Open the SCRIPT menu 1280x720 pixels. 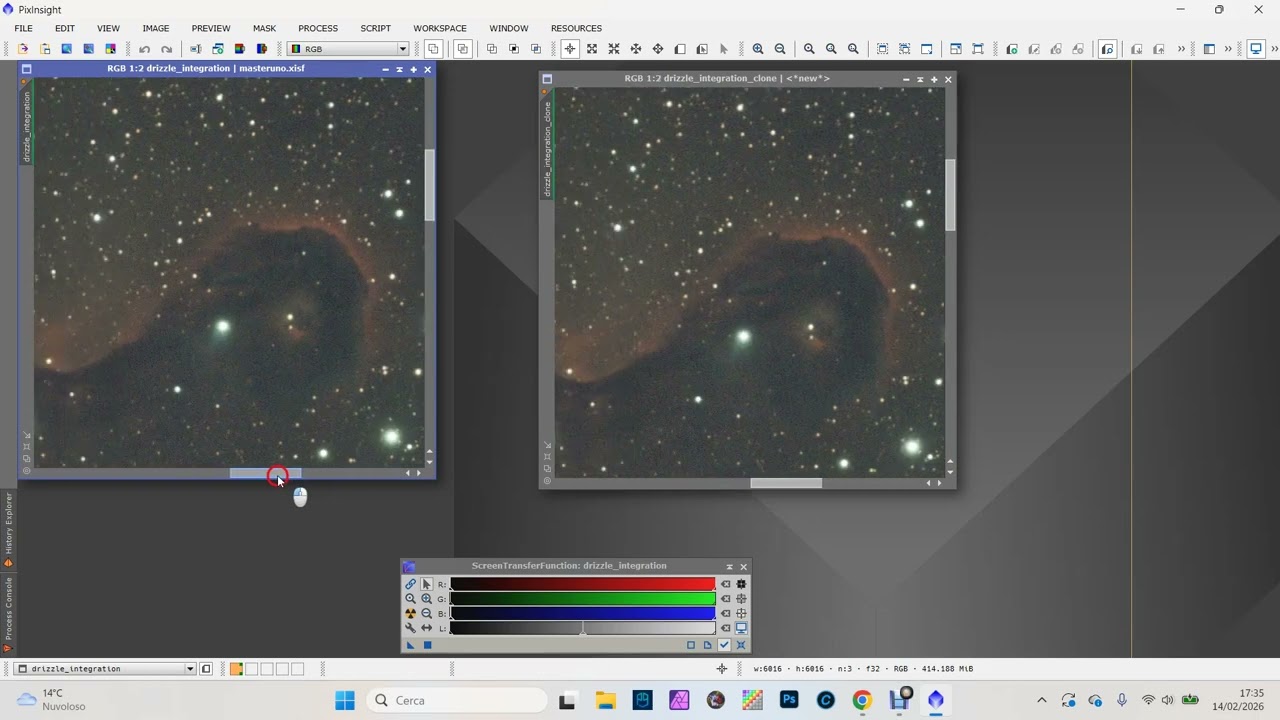coord(375,28)
